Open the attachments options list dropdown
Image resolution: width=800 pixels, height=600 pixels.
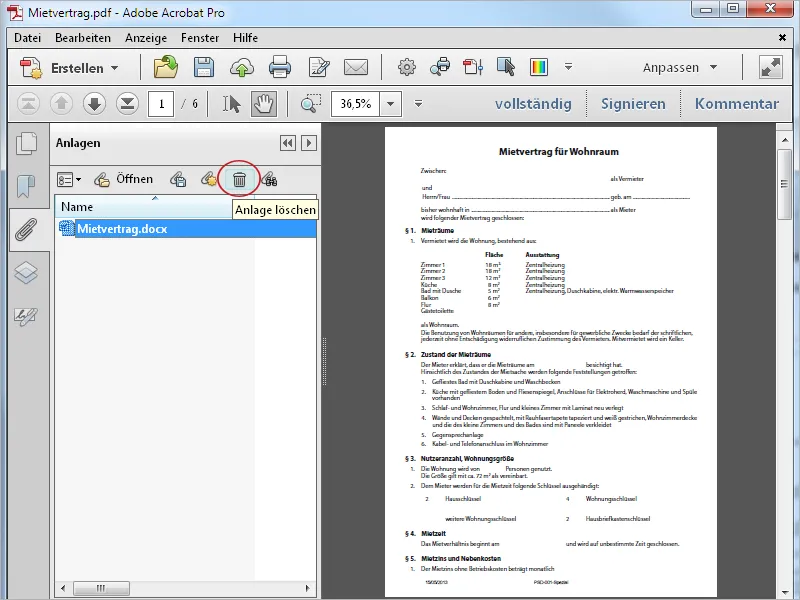[x=69, y=180]
